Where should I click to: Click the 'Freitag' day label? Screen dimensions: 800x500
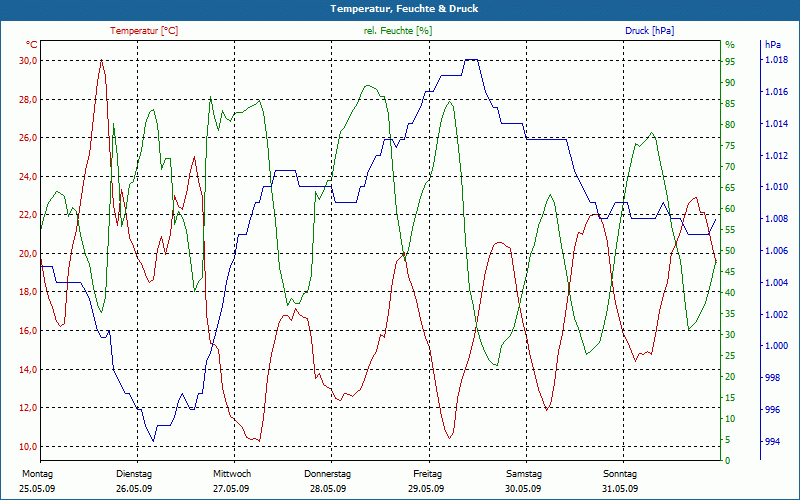tap(428, 474)
